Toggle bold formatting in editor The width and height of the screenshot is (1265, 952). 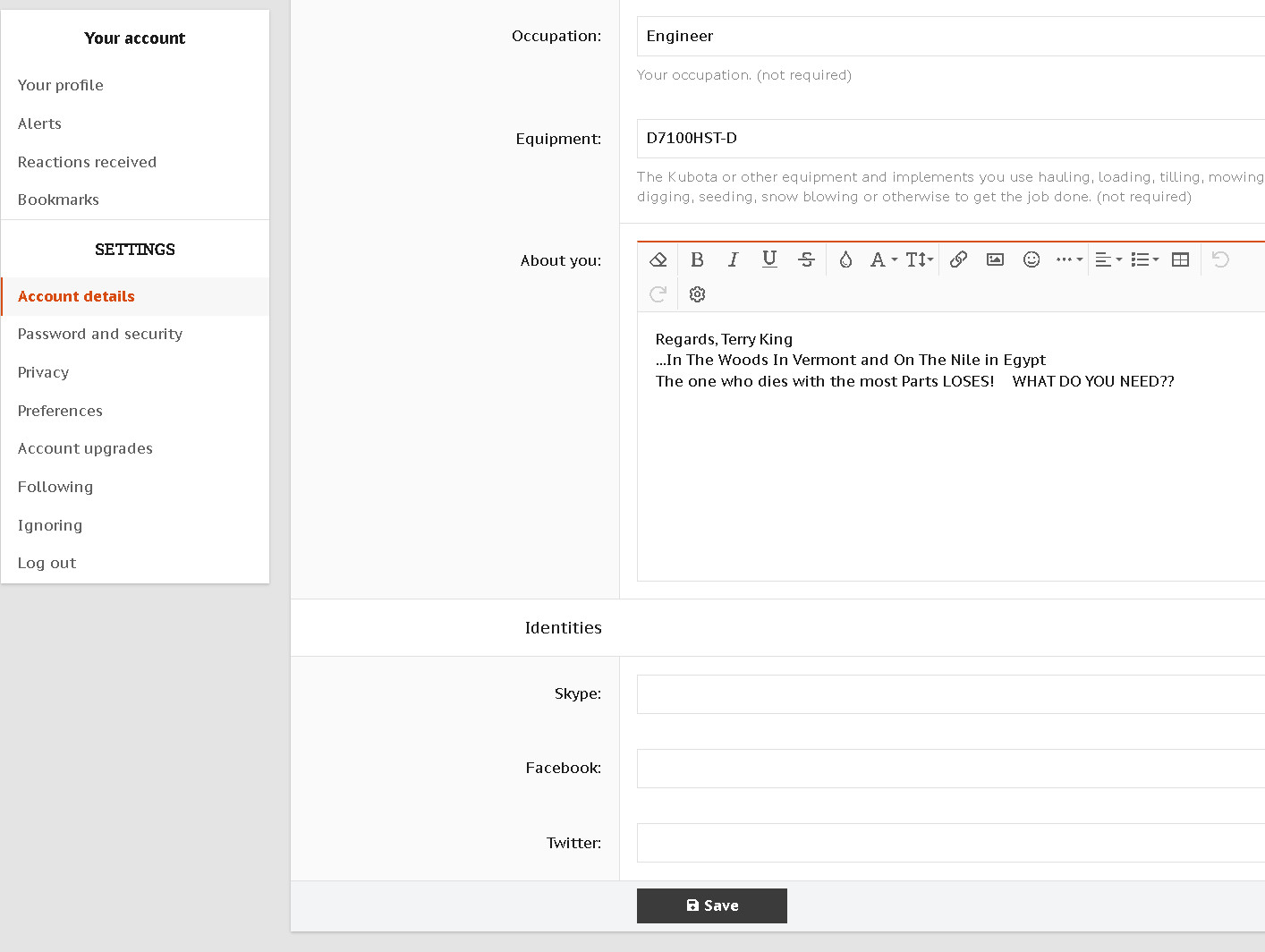pyautogui.click(x=697, y=259)
